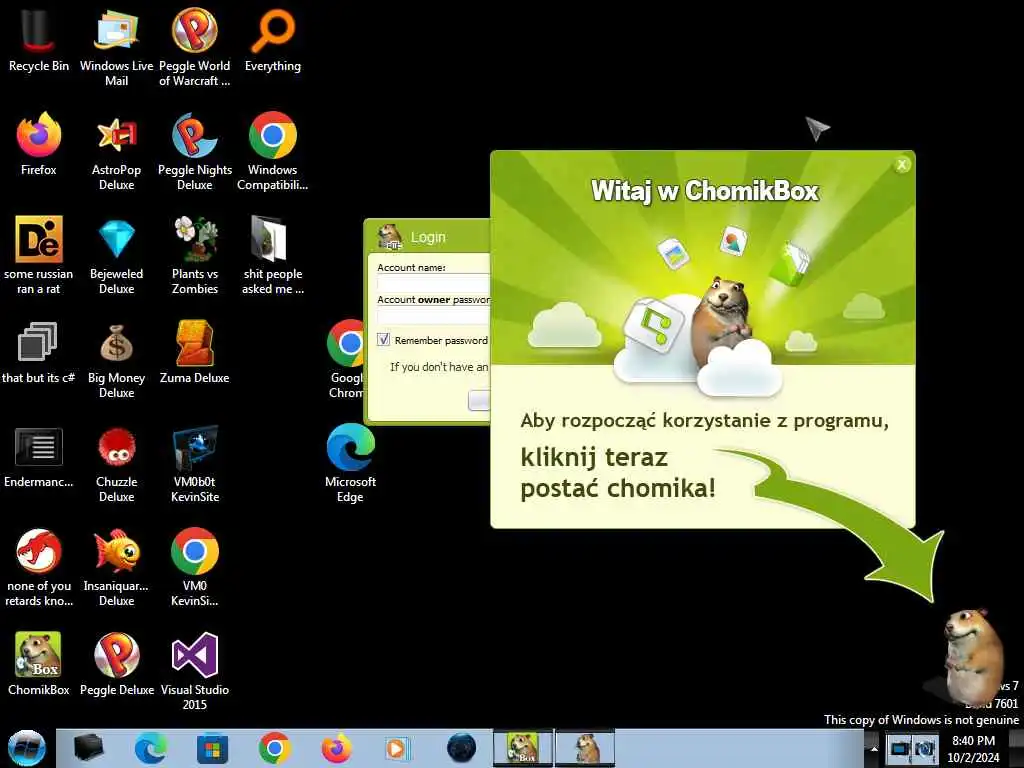Open 'that but its c#' desktop icon

coord(39,351)
